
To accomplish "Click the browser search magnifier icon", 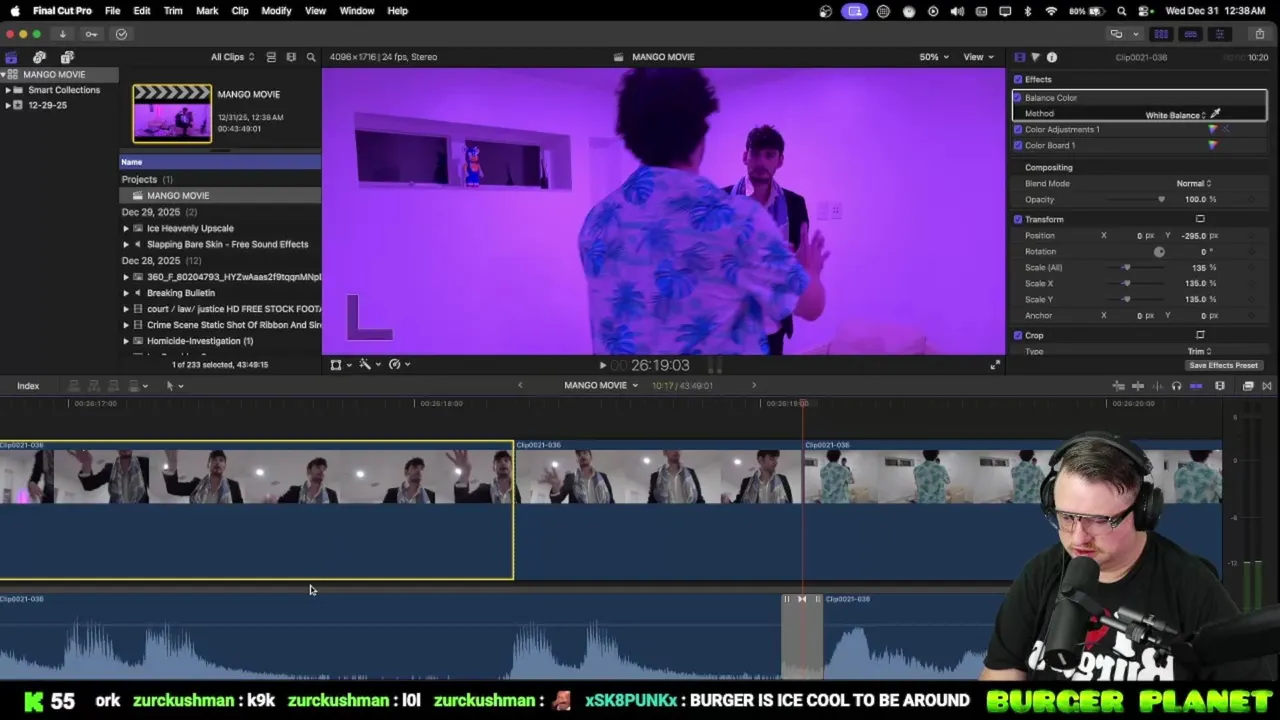I will 311,57.
